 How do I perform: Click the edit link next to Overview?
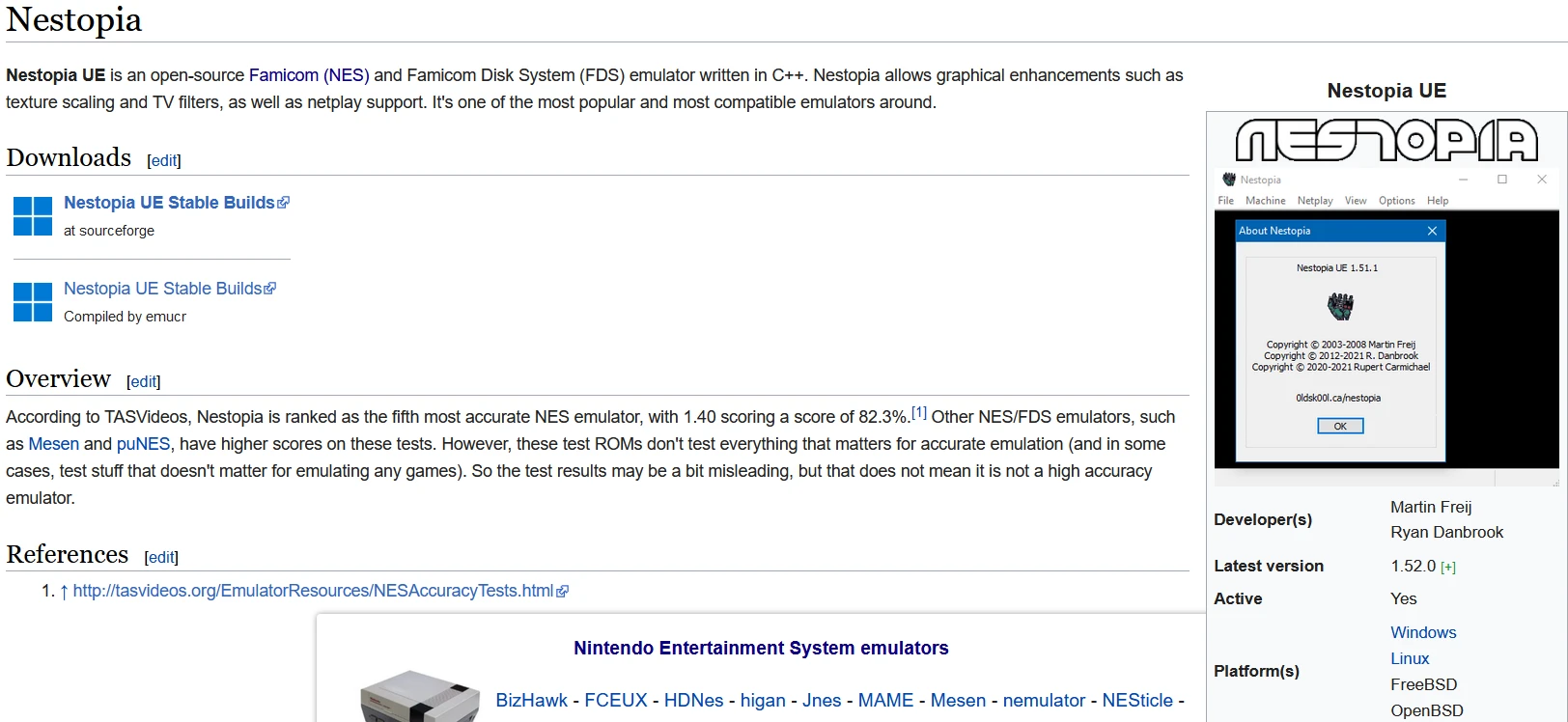(143, 381)
